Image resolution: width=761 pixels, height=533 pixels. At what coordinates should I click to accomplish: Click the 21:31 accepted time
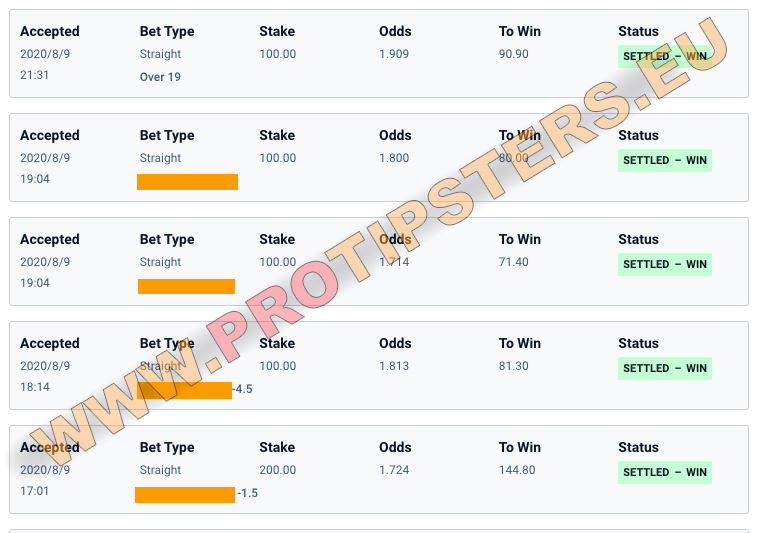click(x=34, y=75)
